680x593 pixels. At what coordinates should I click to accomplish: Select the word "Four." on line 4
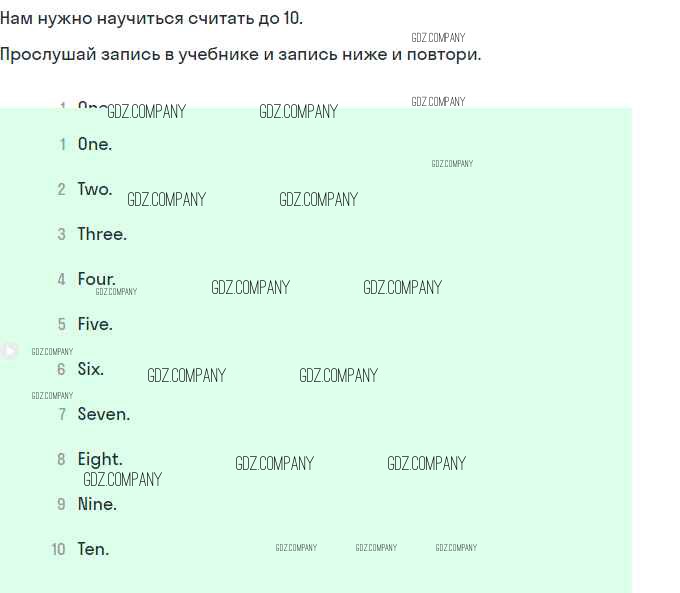pyautogui.click(x=97, y=279)
